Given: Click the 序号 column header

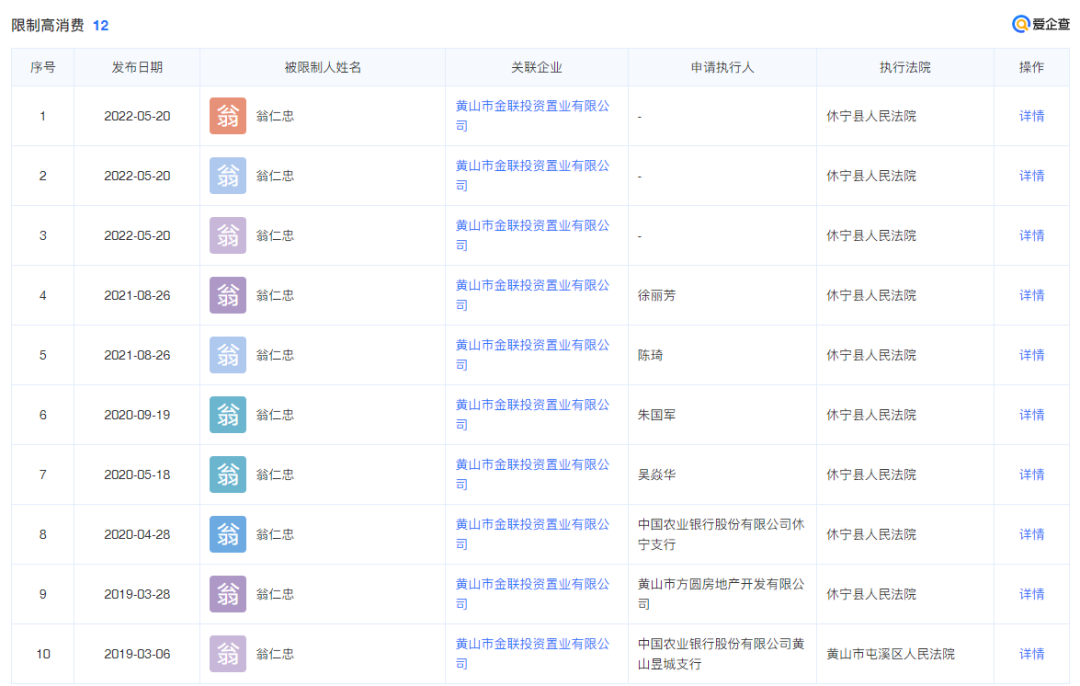Looking at the screenshot, I should coord(43,67).
